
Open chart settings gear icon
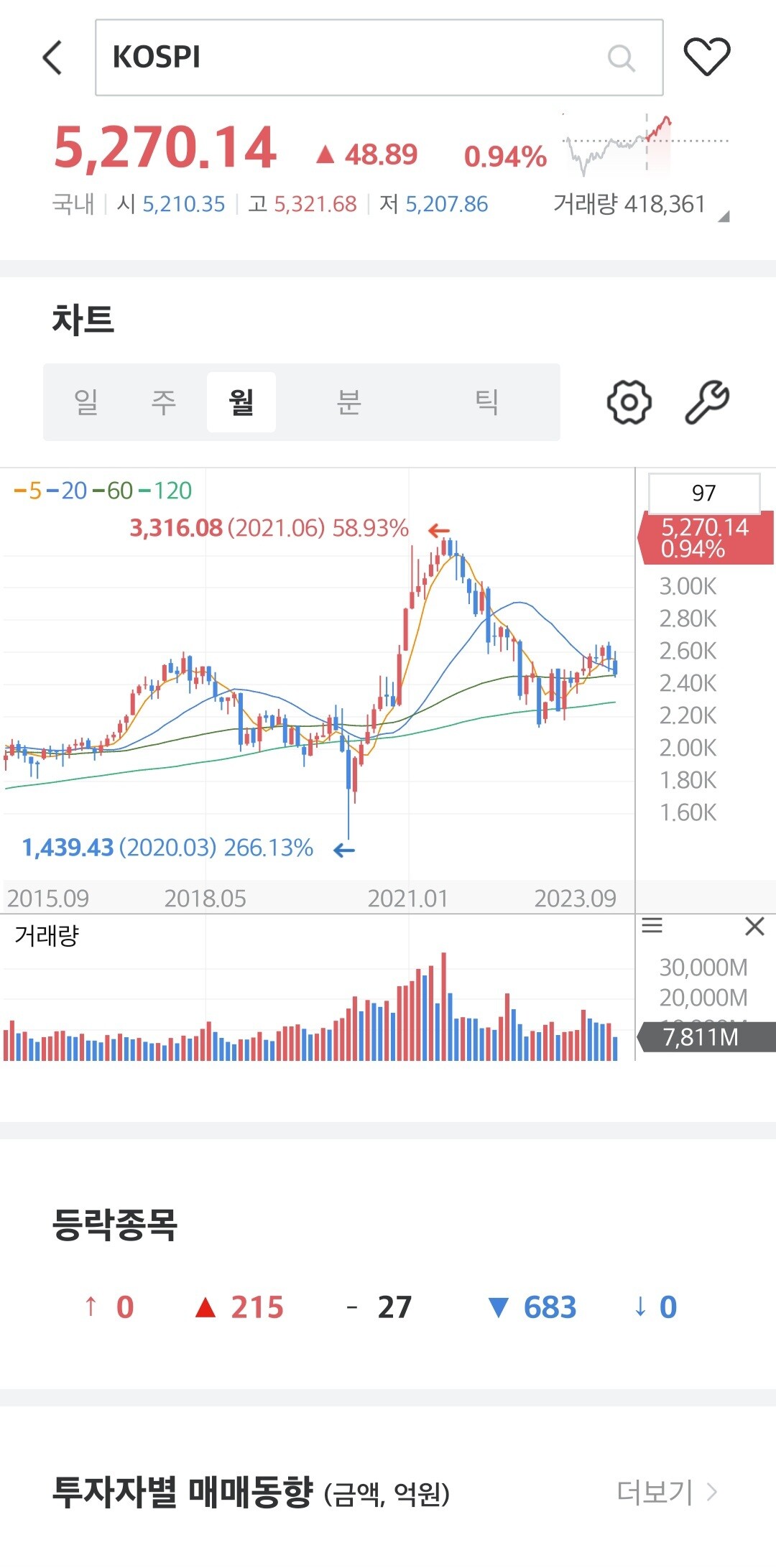[629, 402]
